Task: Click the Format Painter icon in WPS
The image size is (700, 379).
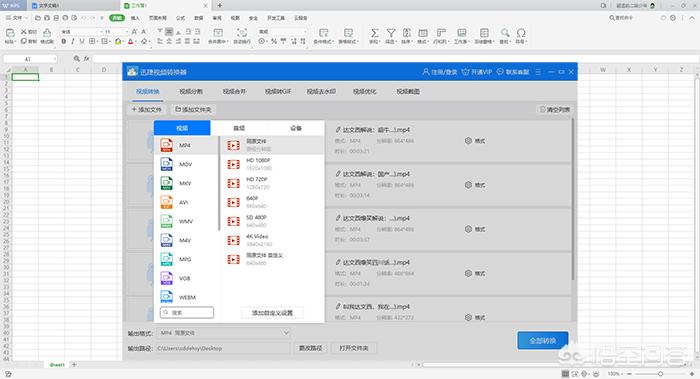Action: point(47,33)
